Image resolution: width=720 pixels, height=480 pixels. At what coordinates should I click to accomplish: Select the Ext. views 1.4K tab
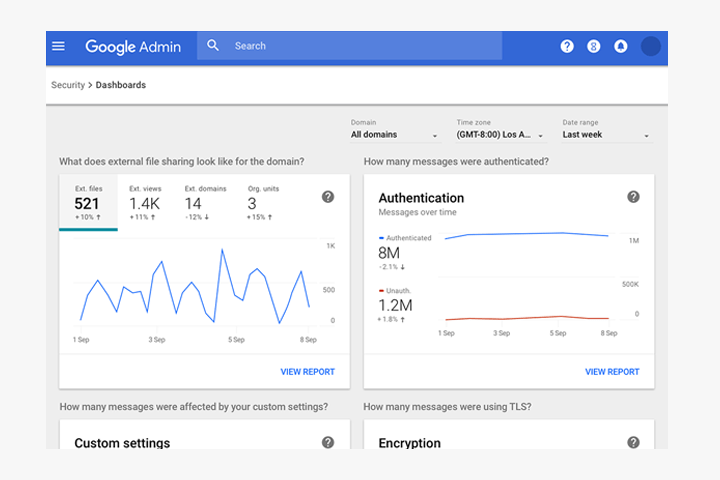pos(145,203)
